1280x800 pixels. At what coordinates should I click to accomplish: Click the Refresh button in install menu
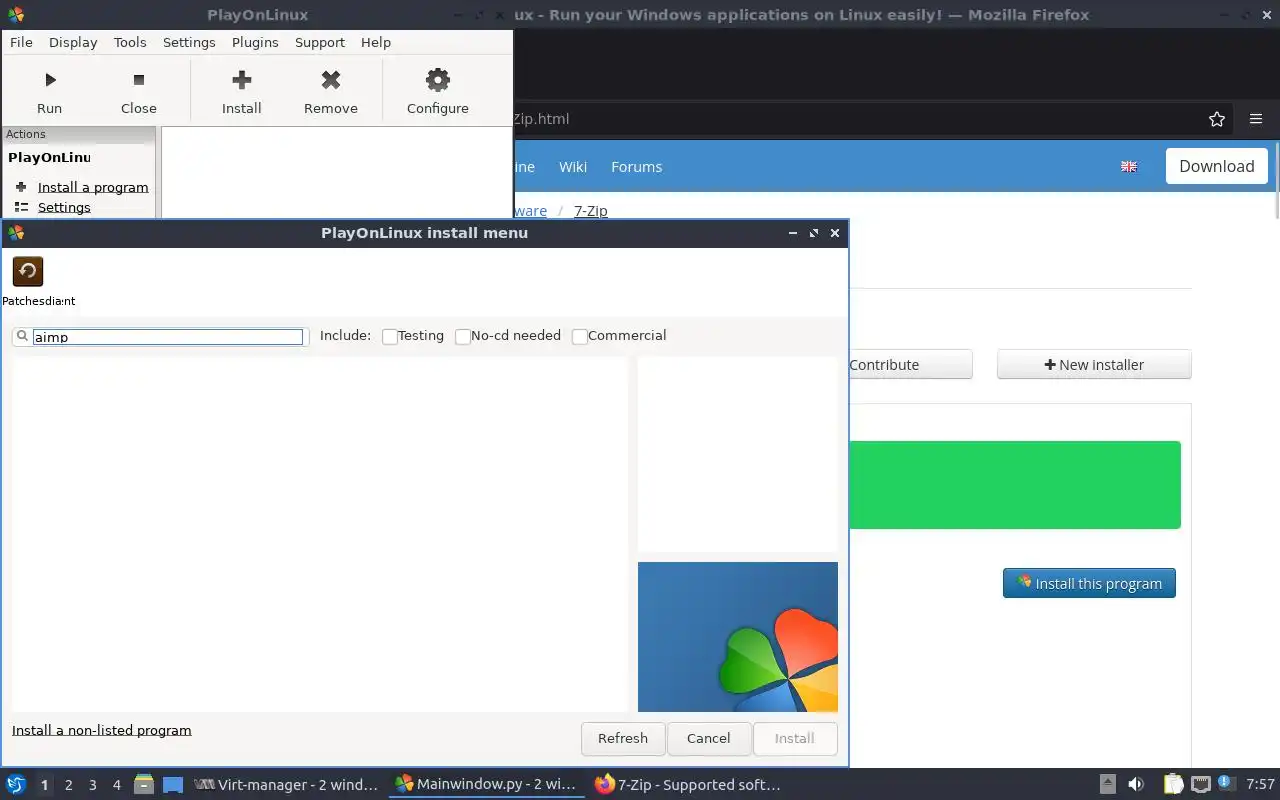[623, 738]
